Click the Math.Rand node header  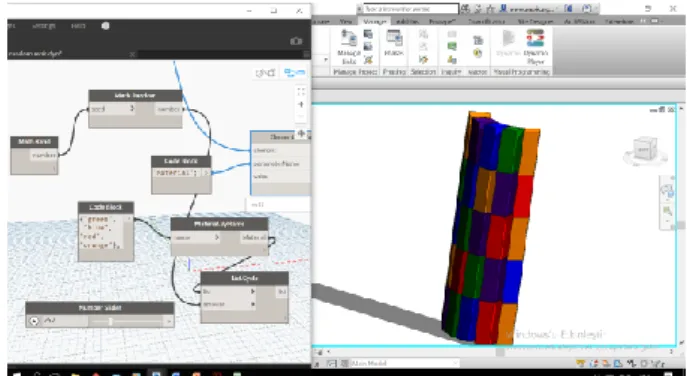pyautogui.click(x=34, y=142)
